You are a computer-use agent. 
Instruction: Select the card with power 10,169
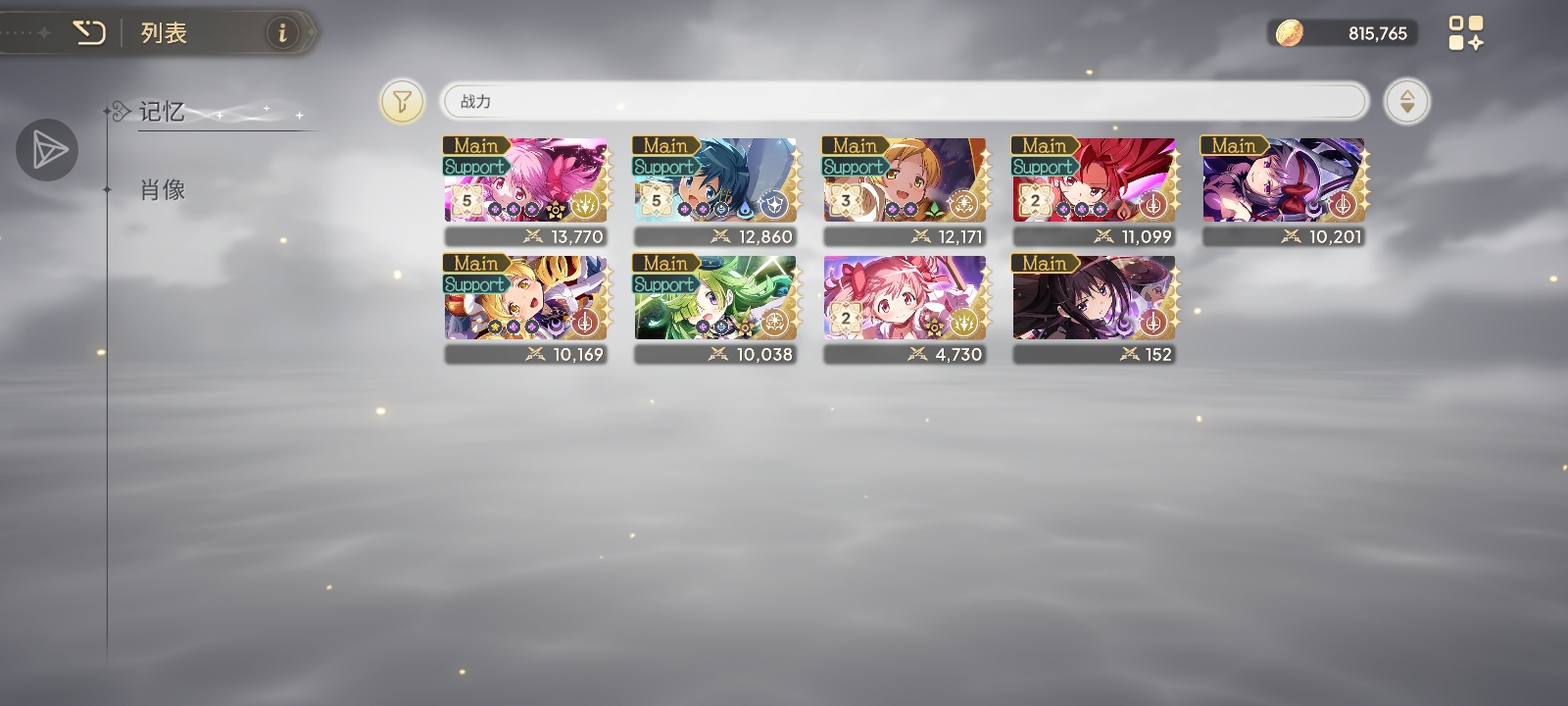pyautogui.click(x=526, y=309)
